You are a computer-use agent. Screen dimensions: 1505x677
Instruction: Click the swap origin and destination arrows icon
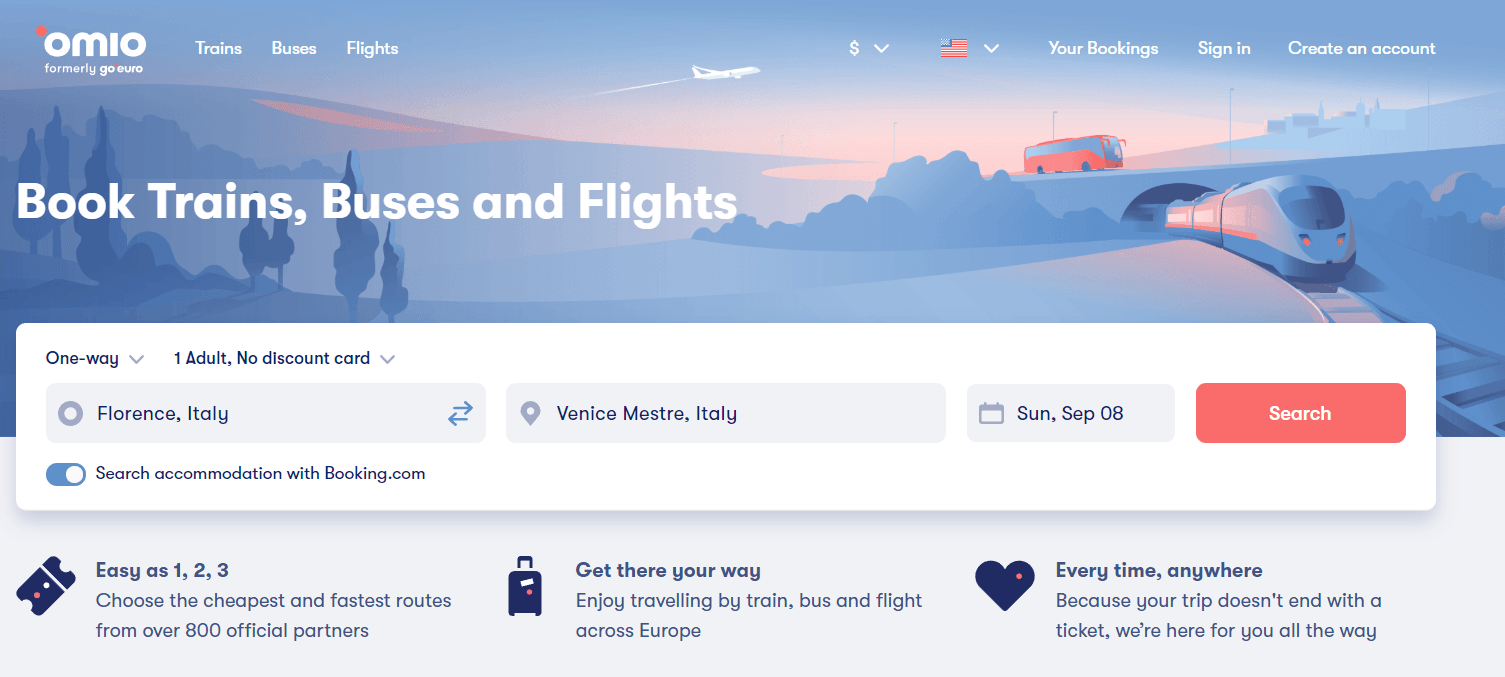coord(459,412)
